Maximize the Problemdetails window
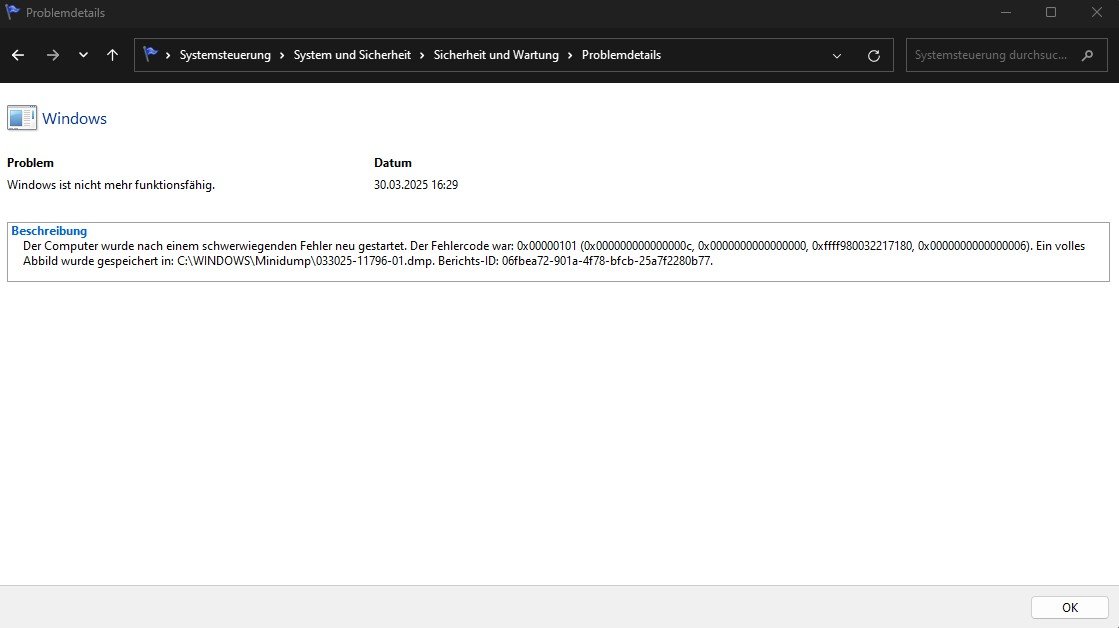 pyautogui.click(x=1050, y=12)
